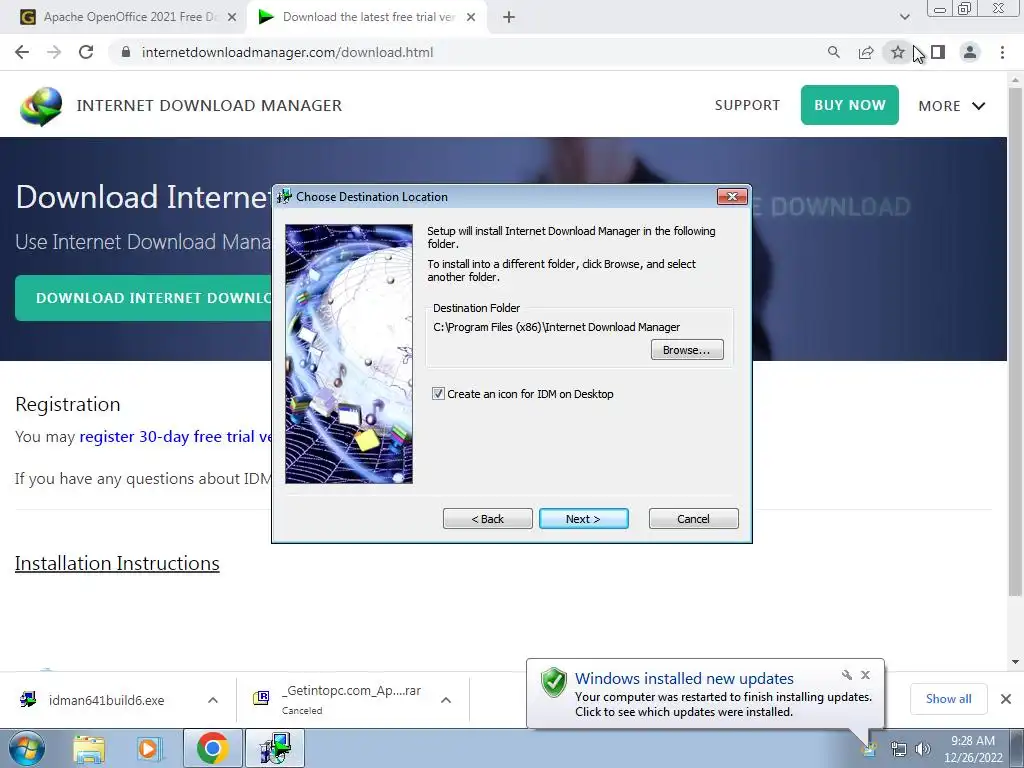The image size is (1024, 768).
Task: Click the Back button in setup dialog
Action: (487, 519)
